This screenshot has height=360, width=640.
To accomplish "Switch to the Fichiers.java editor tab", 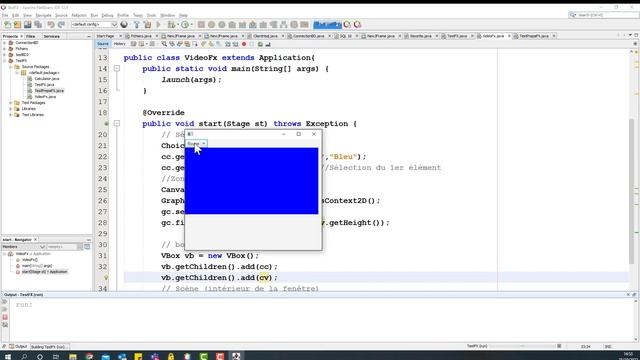I will [141, 36].
